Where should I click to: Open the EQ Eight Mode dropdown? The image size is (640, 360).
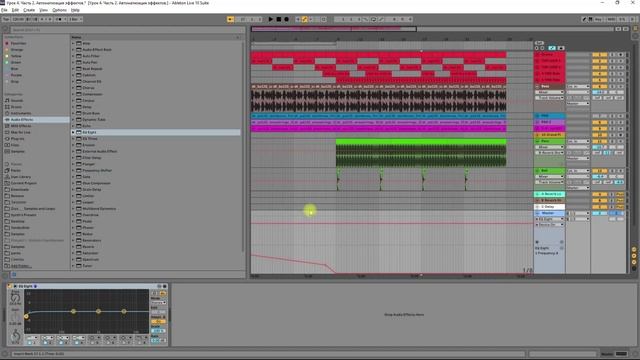tap(158, 302)
